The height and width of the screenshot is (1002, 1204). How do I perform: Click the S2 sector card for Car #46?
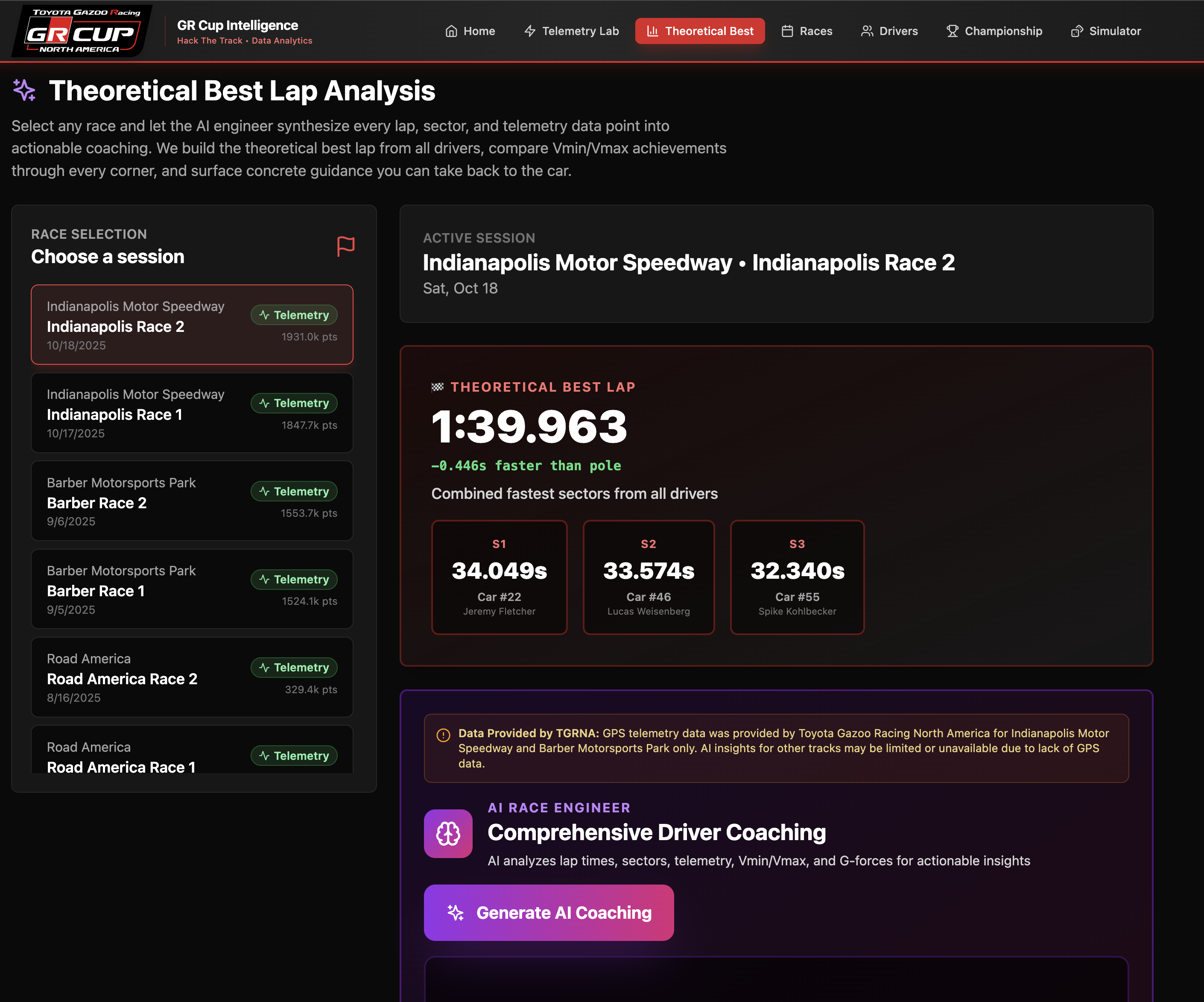click(x=649, y=577)
